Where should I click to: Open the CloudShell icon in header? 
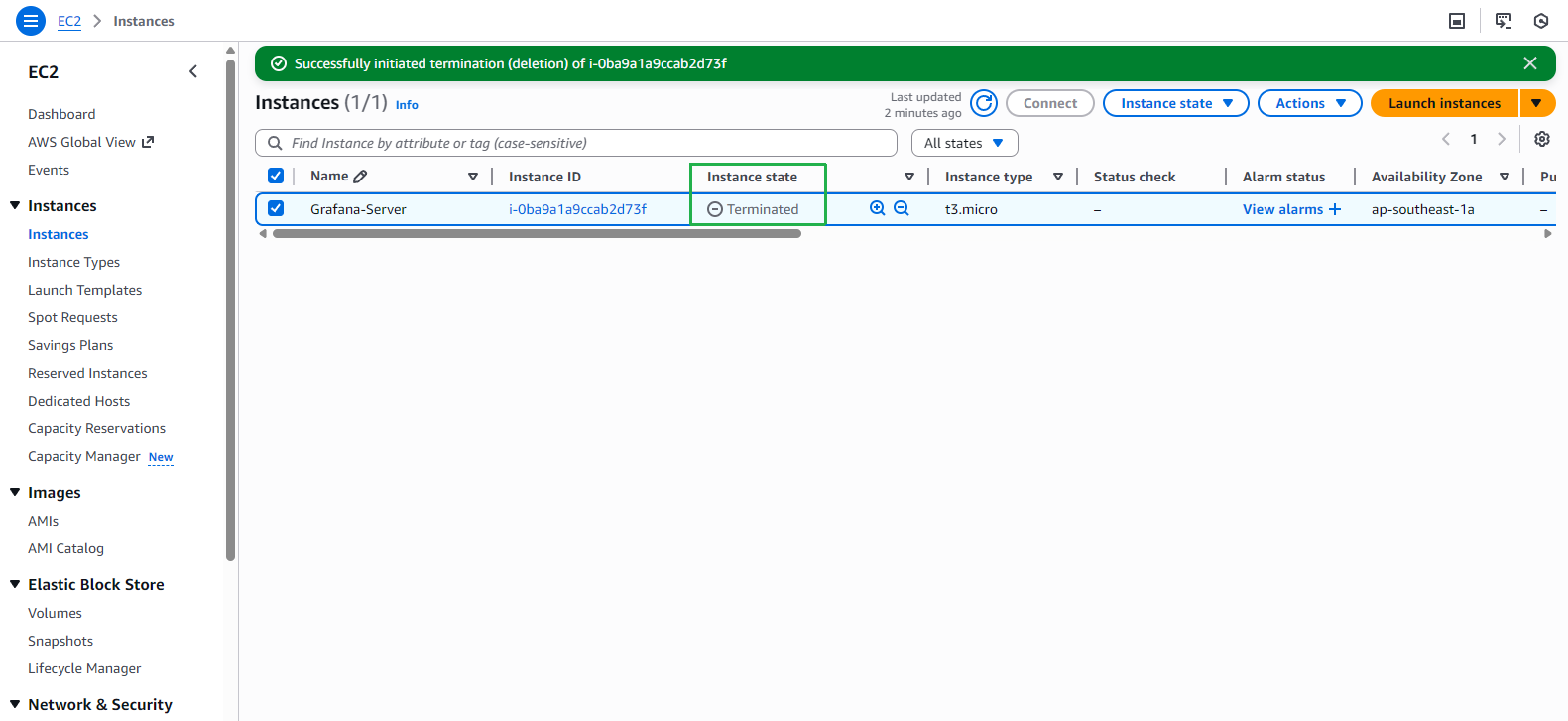click(x=1504, y=21)
